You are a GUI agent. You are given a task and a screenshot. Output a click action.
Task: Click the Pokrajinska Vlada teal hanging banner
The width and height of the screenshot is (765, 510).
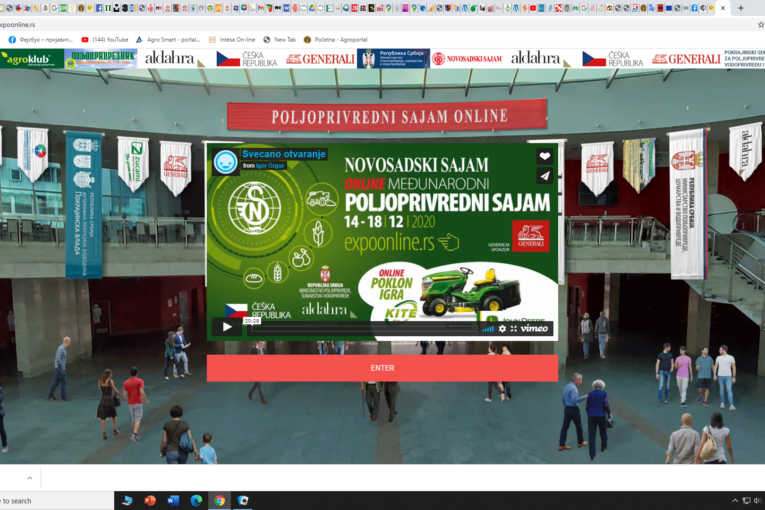pos(83,205)
